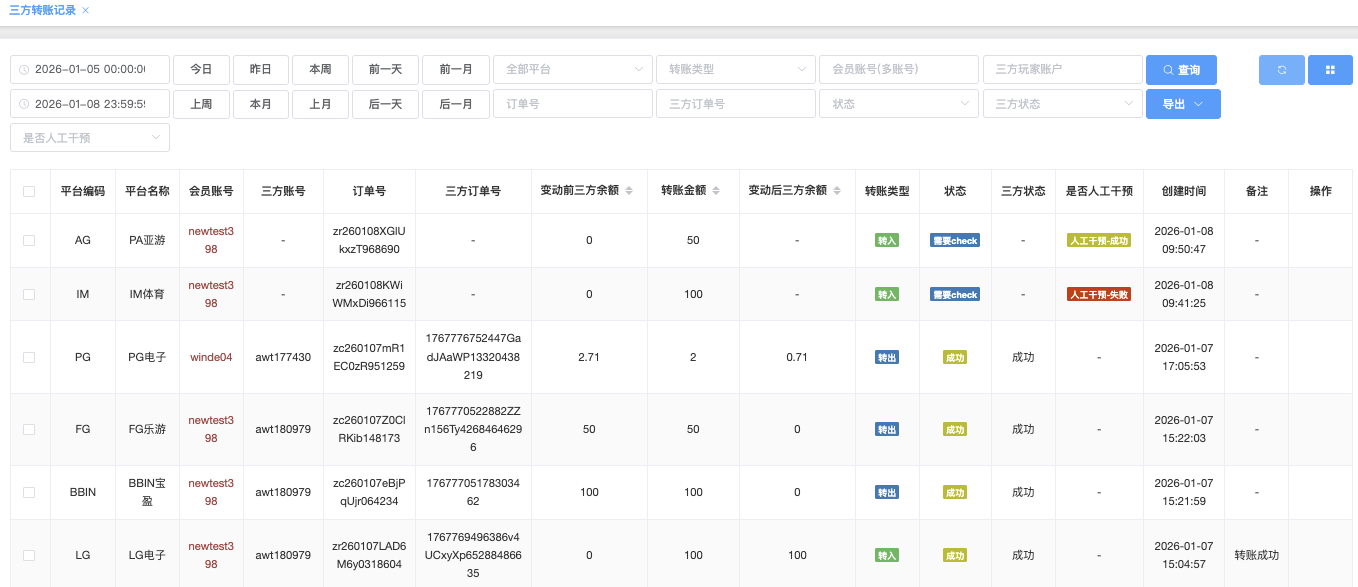Image resolution: width=1358 pixels, height=587 pixels.
Task: Sort by 变动后三方余额 column arrows
Action: pos(837,191)
